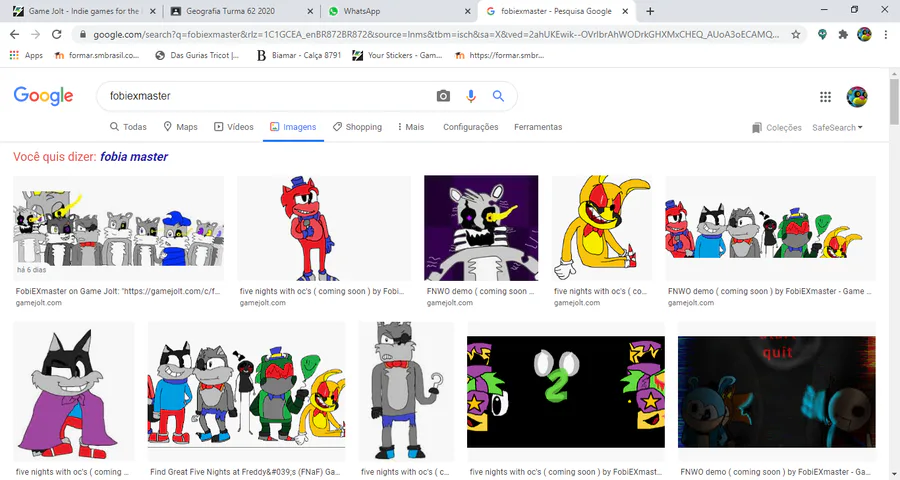Open dark 'quit' menu screenshot thumbnail
Screen dimensions: 900x480
point(777,392)
